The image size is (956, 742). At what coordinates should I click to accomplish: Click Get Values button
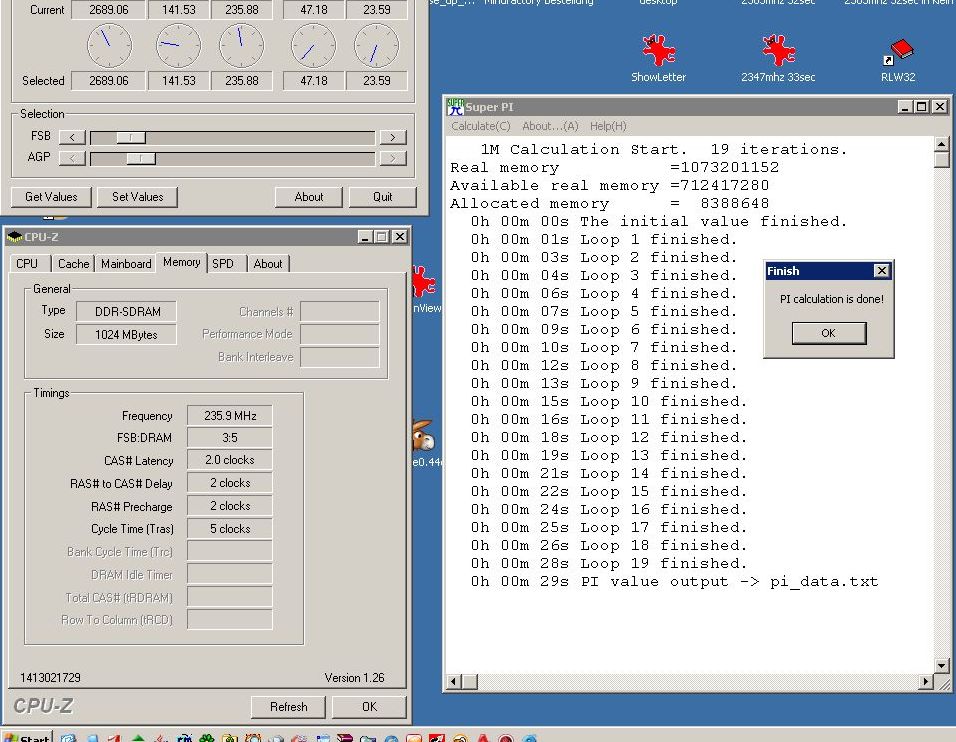click(51, 197)
